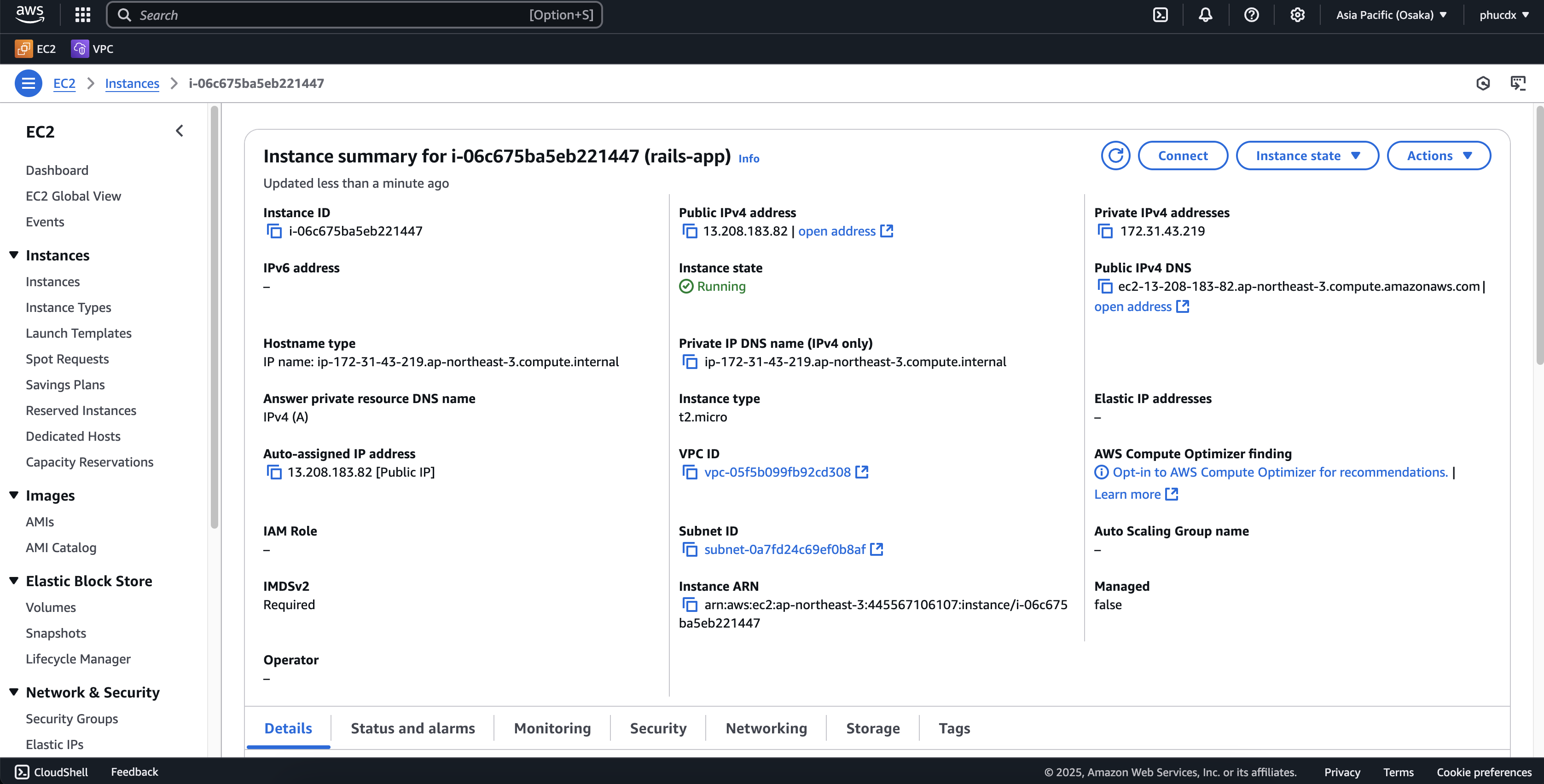Open the settings gear in the navbar

1297,14
